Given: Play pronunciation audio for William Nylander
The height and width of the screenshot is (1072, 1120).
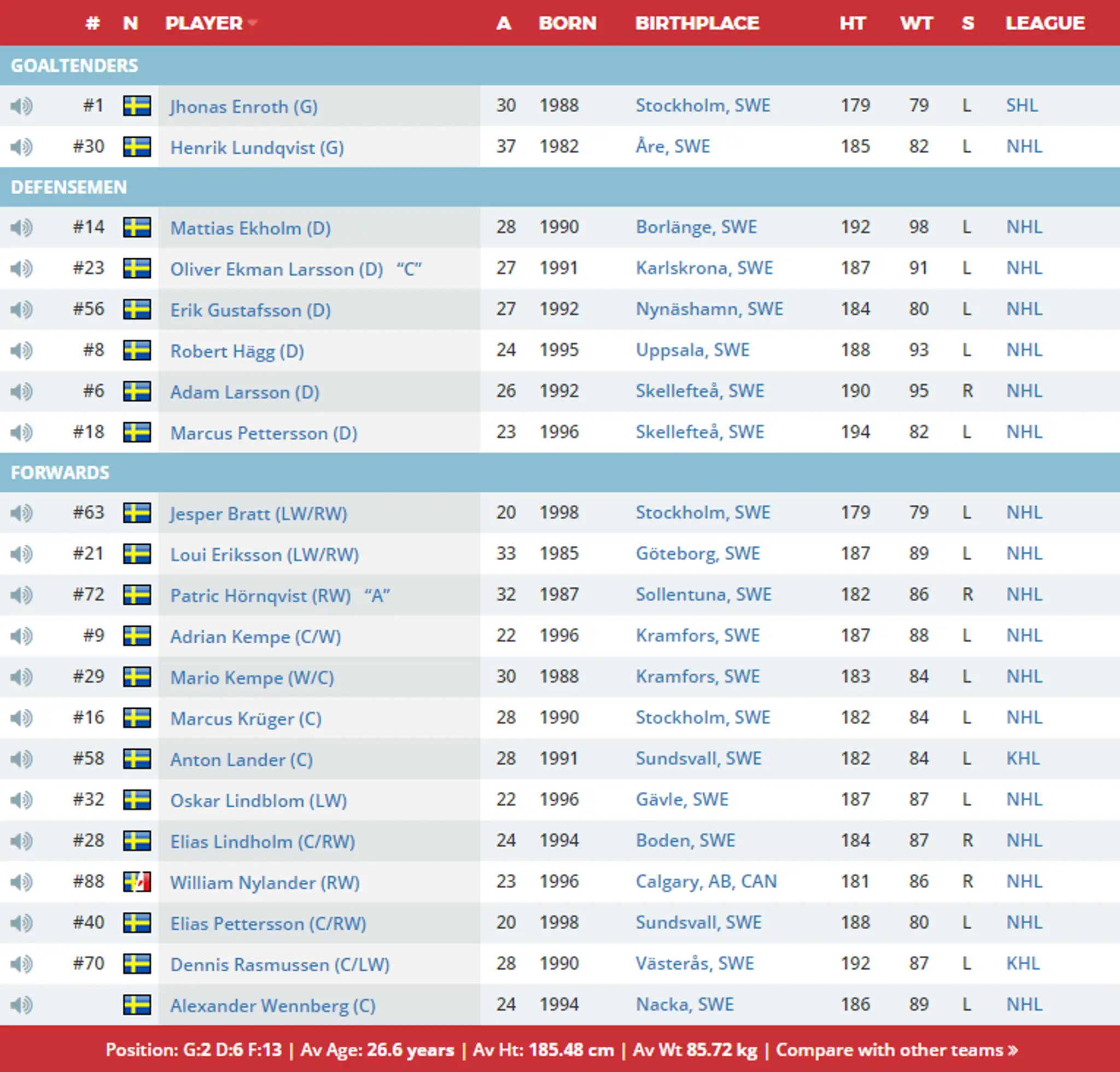Looking at the screenshot, I should pyautogui.click(x=22, y=882).
